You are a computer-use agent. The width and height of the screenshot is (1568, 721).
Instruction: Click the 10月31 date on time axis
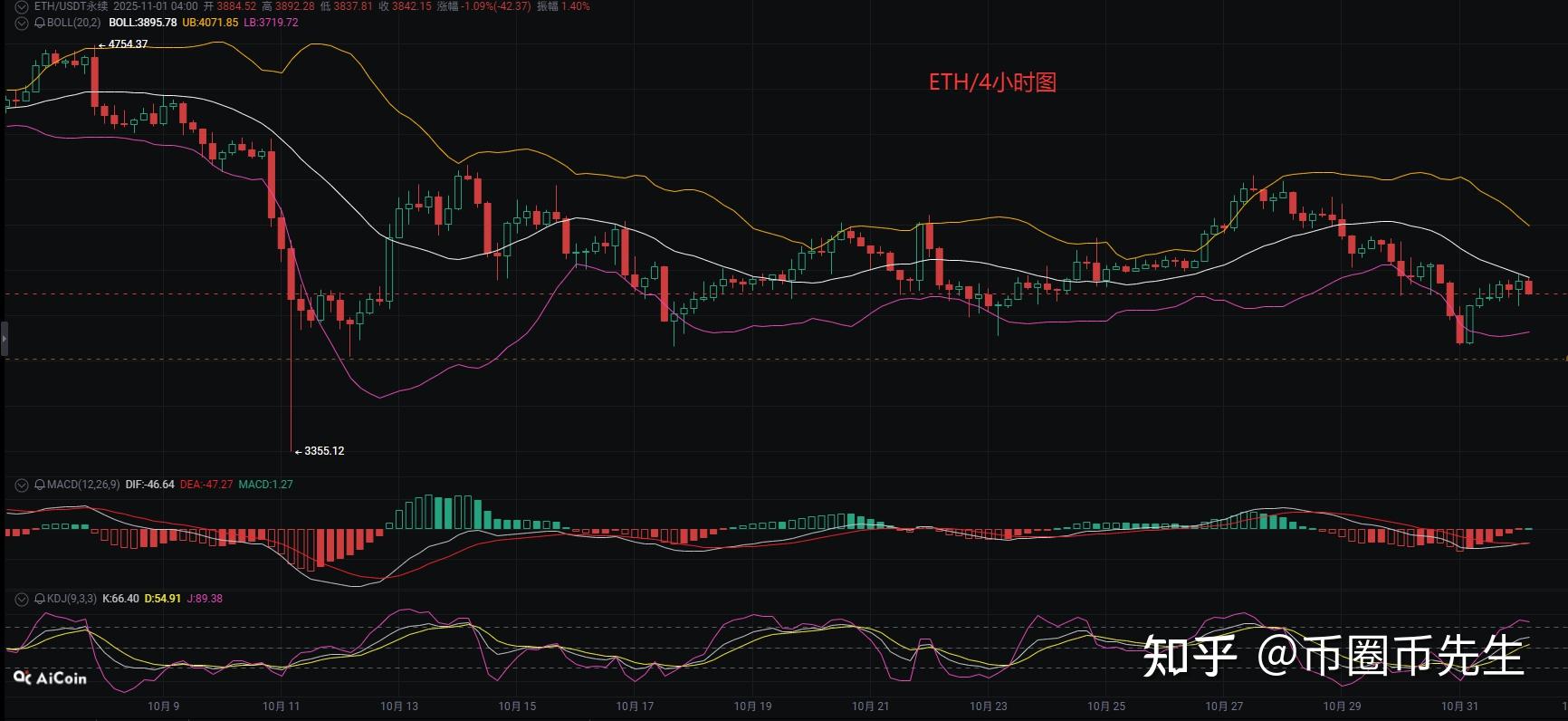pos(1459,707)
